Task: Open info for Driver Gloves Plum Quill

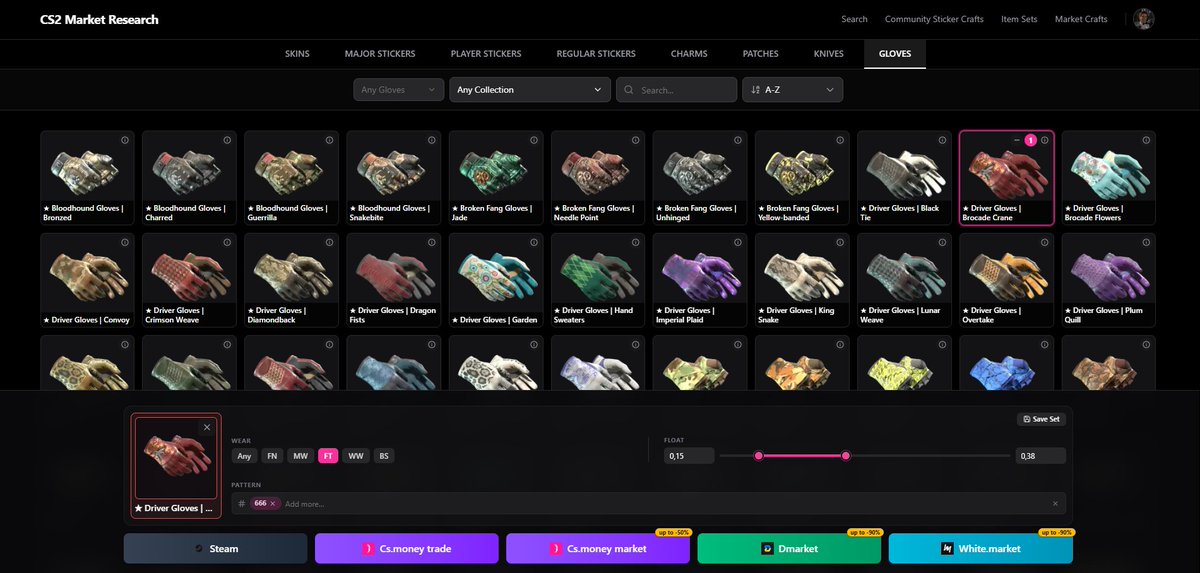Action: pyautogui.click(x=1145, y=242)
